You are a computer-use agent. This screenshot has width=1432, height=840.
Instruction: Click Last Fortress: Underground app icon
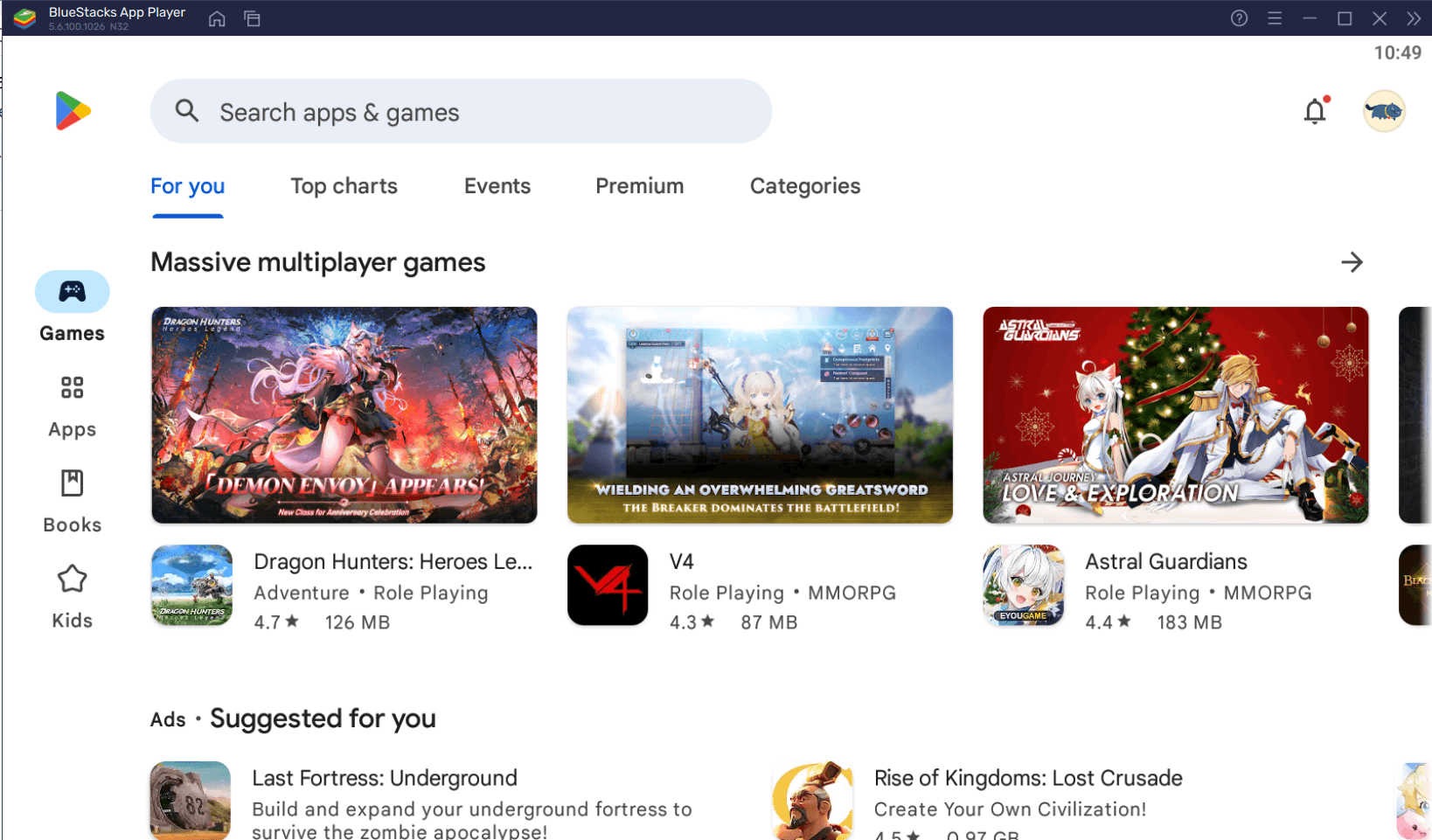point(191,801)
